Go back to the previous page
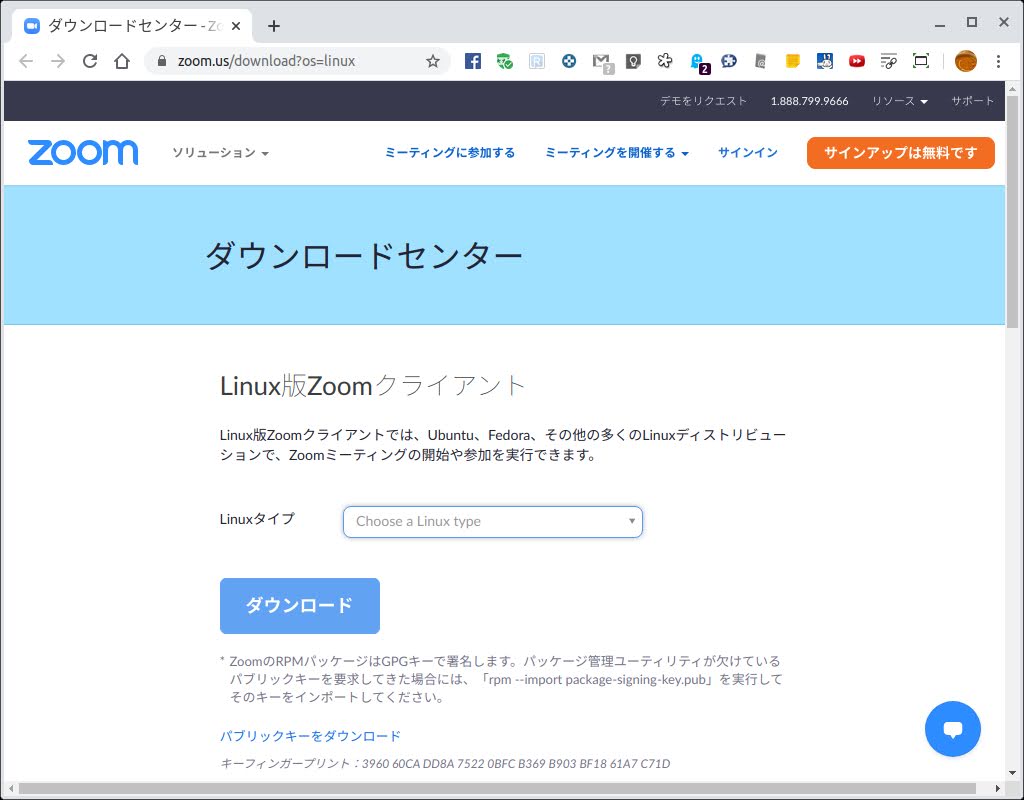This screenshot has height=800, width=1024. point(26,61)
